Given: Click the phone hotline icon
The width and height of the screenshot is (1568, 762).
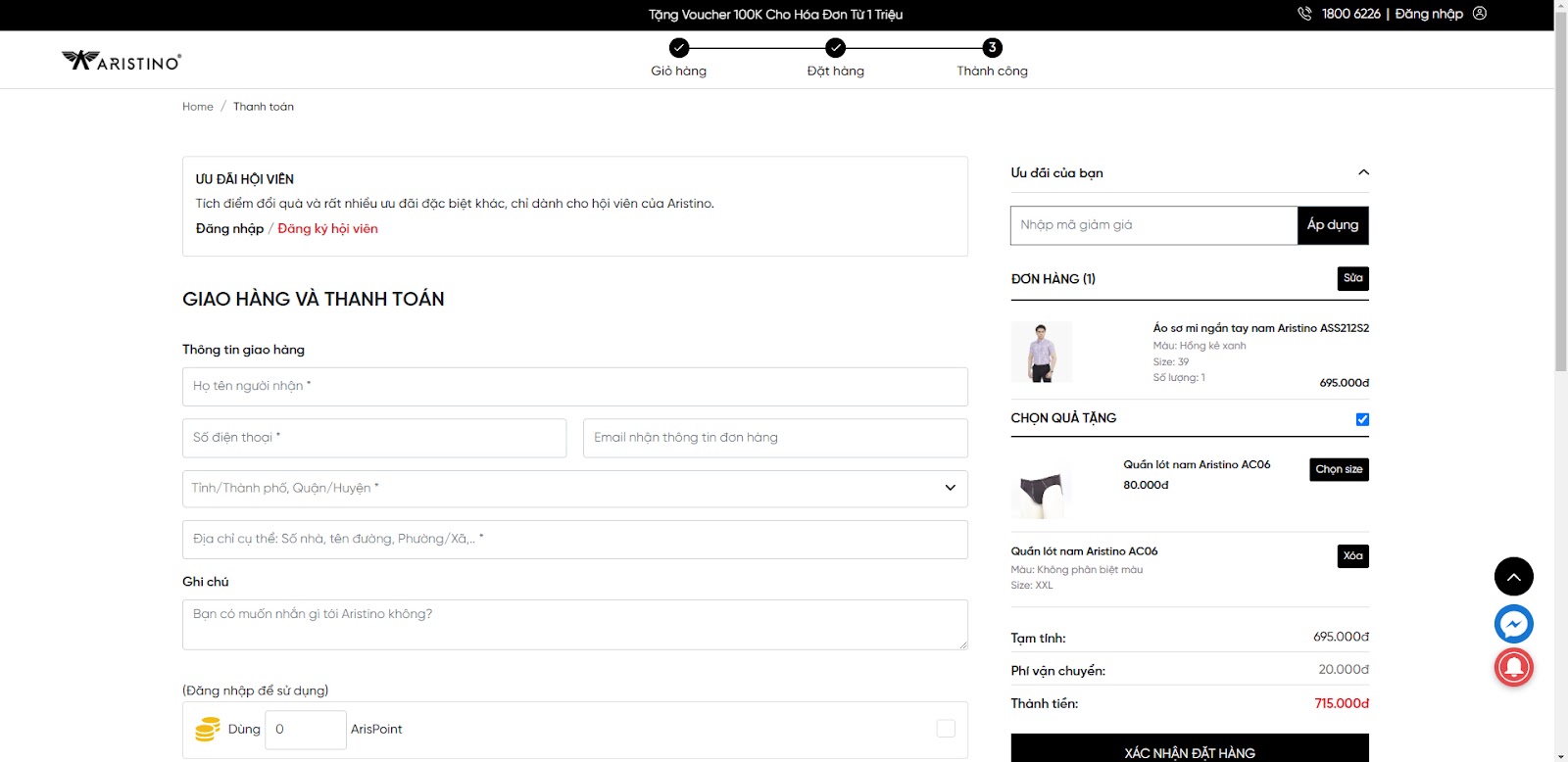Looking at the screenshot, I should 1304,14.
